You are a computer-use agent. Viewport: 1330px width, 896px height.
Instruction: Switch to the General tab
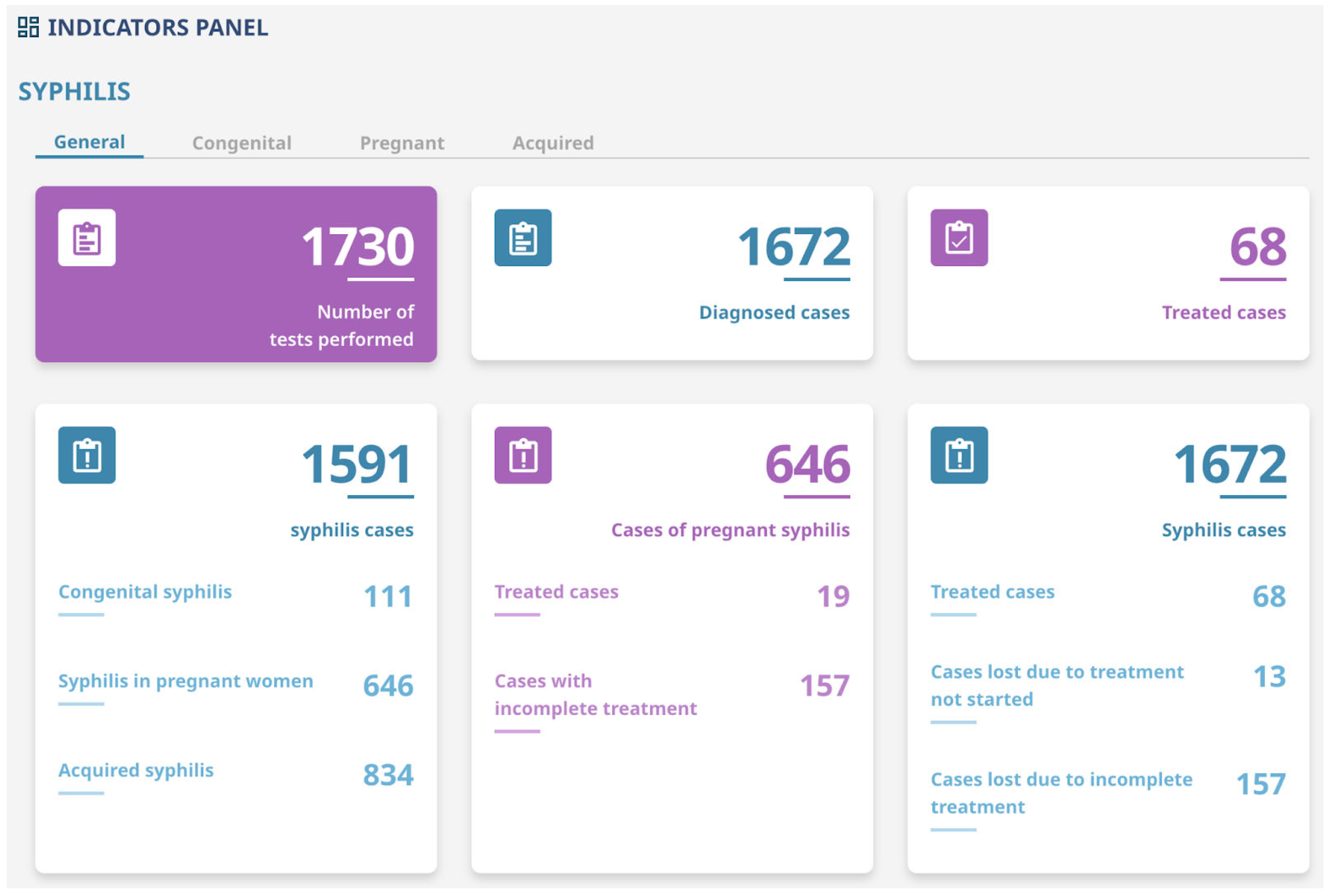[89, 142]
